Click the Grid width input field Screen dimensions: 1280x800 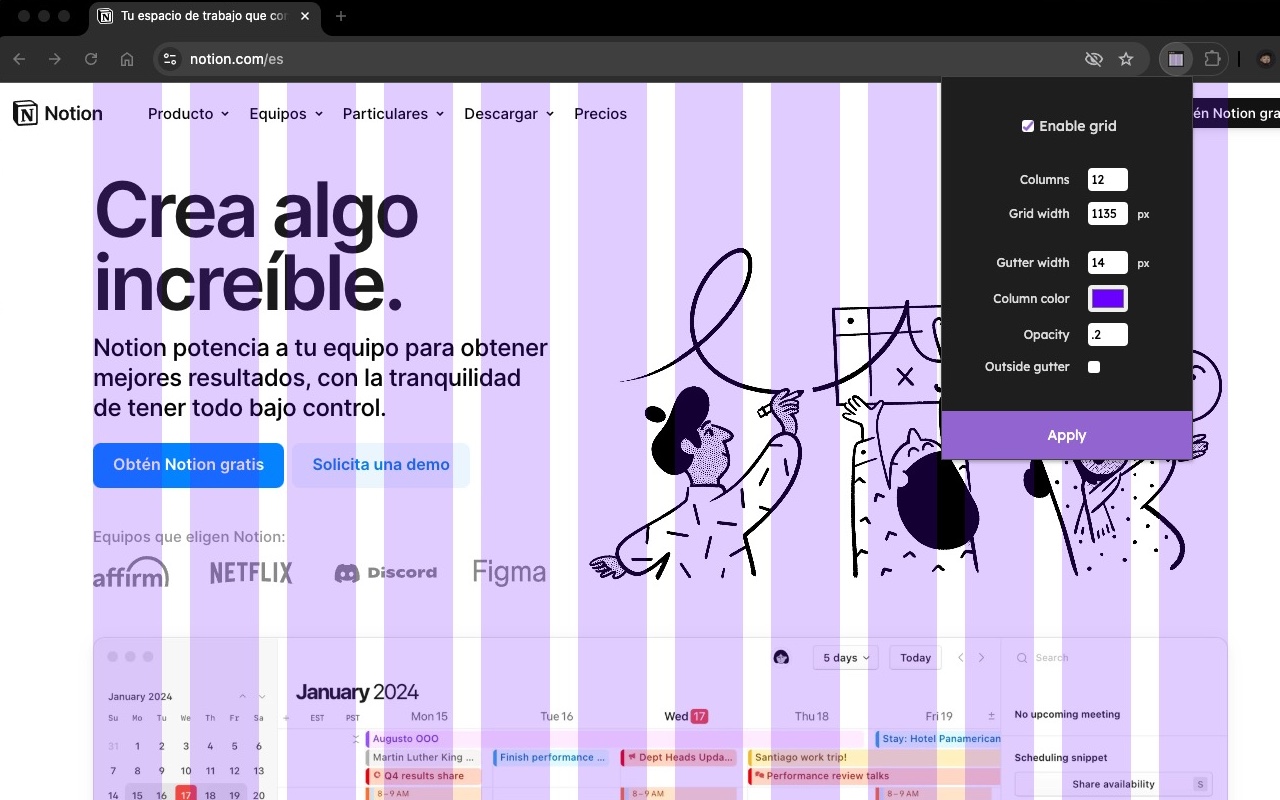1108,214
